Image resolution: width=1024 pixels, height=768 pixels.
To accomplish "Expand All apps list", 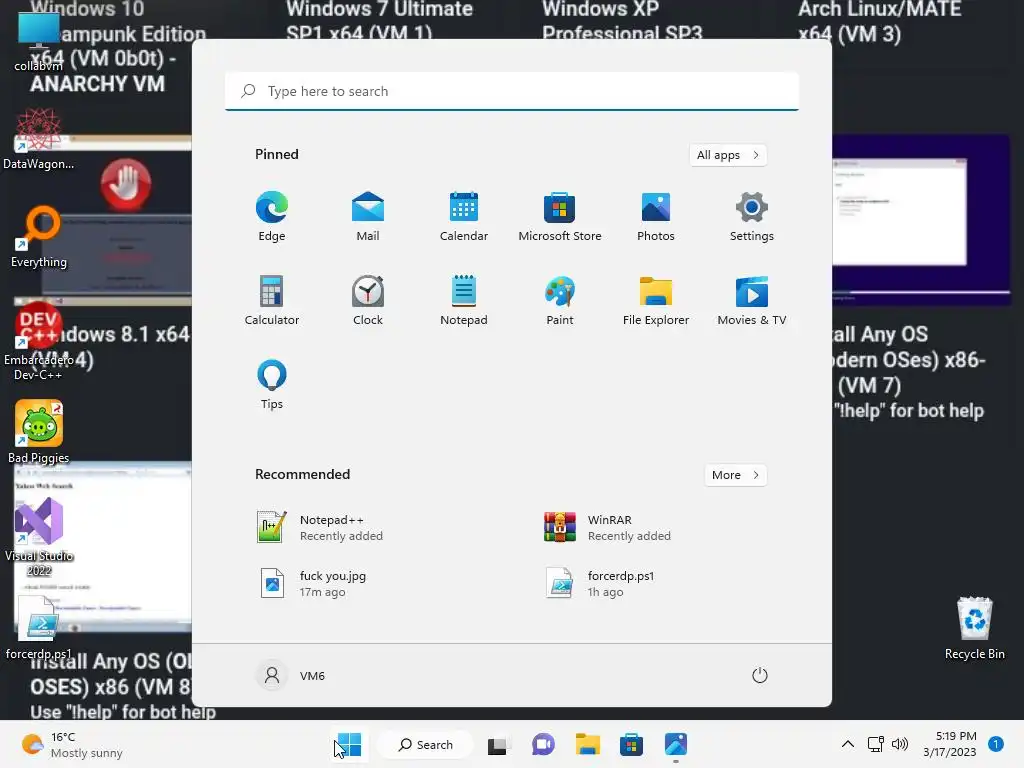I will pyautogui.click(x=728, y=155).
